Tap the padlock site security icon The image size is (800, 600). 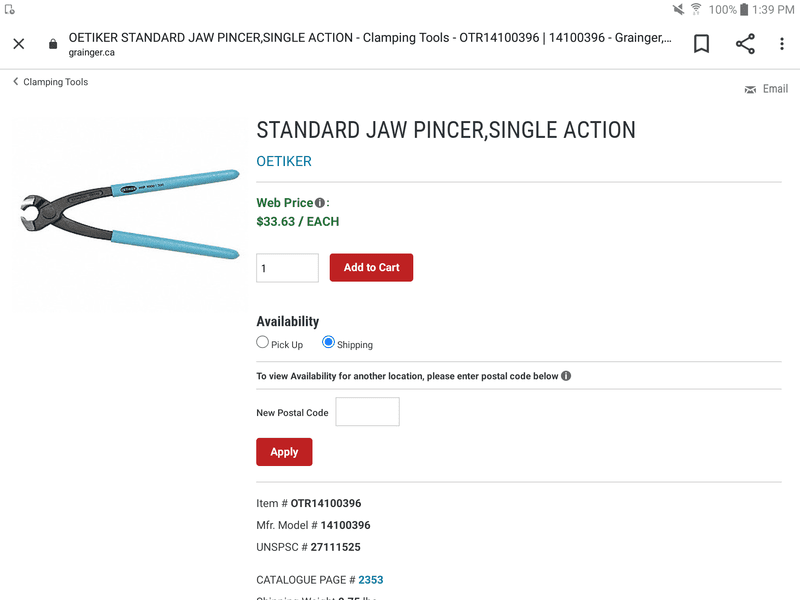53,44
